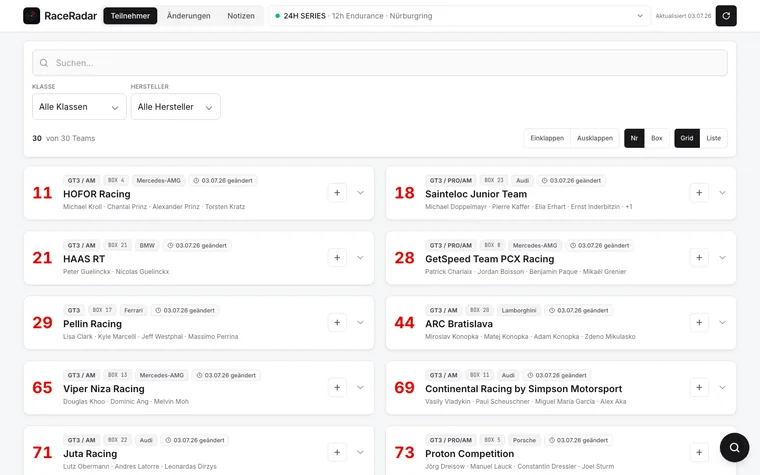This screenshot has height=475, width=760.
Task: Click the GetSpeed Team PCX Racing name
Action: [x=490, y=259]
